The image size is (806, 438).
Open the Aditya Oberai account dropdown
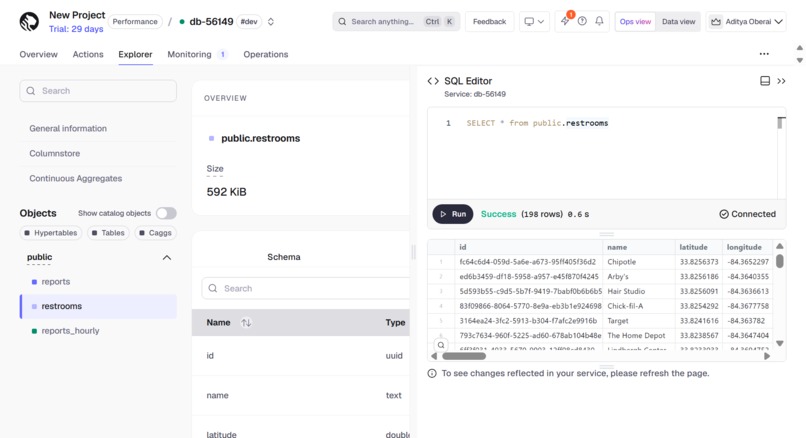click(x=746, y=22)
